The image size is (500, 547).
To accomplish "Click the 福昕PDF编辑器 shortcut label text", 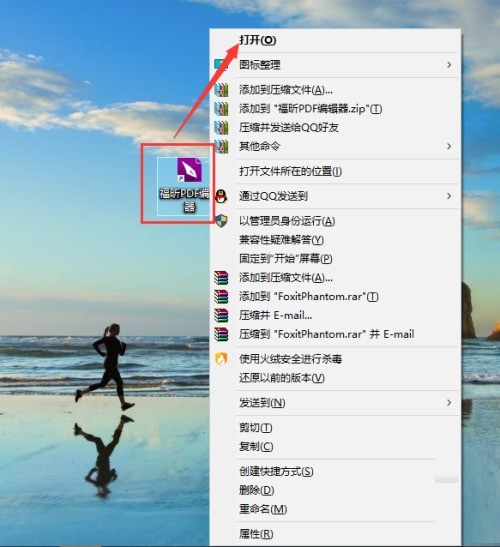I will click(x=185, y=201).
